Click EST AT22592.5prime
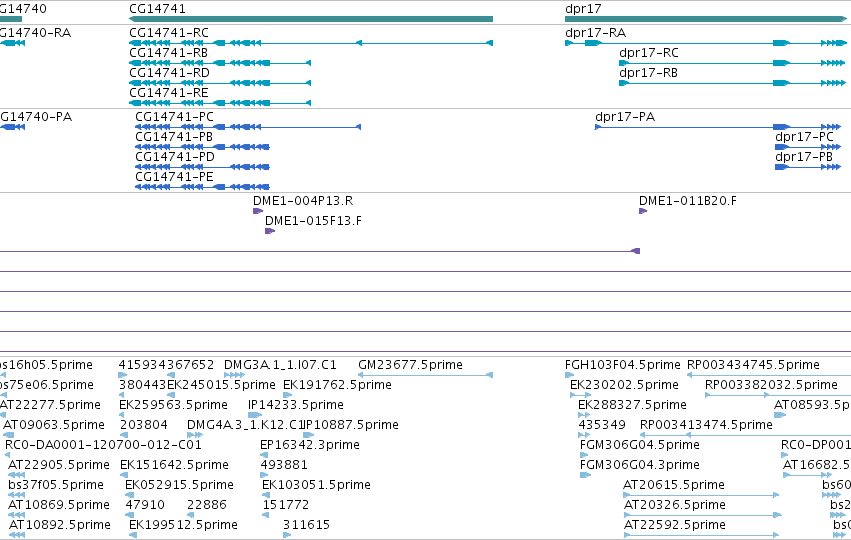 coord(675,525)
